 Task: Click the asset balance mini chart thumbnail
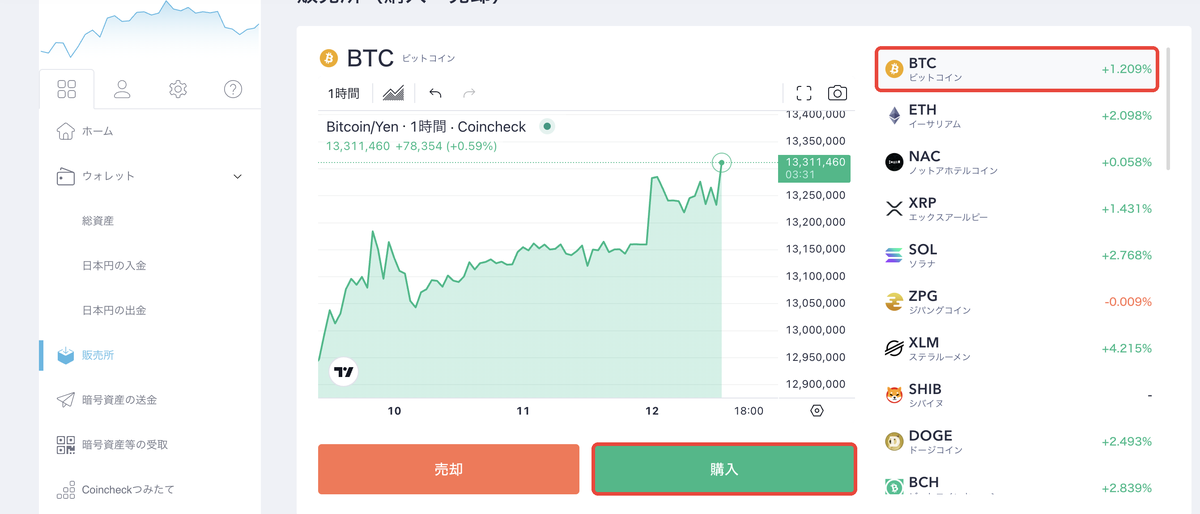[x=150, y=32]
